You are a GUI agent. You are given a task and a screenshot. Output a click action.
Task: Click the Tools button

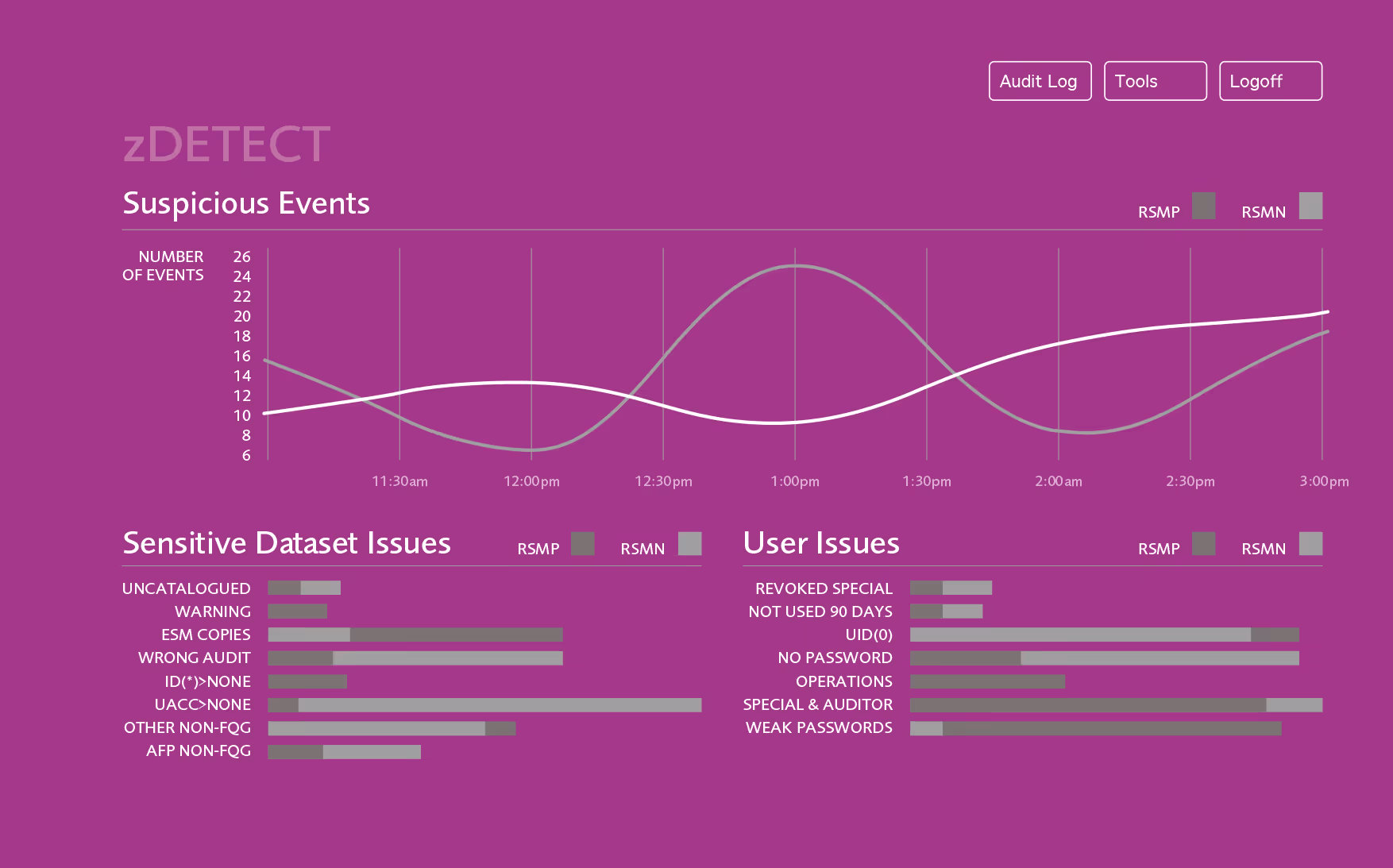click(x=1155, y=81)
